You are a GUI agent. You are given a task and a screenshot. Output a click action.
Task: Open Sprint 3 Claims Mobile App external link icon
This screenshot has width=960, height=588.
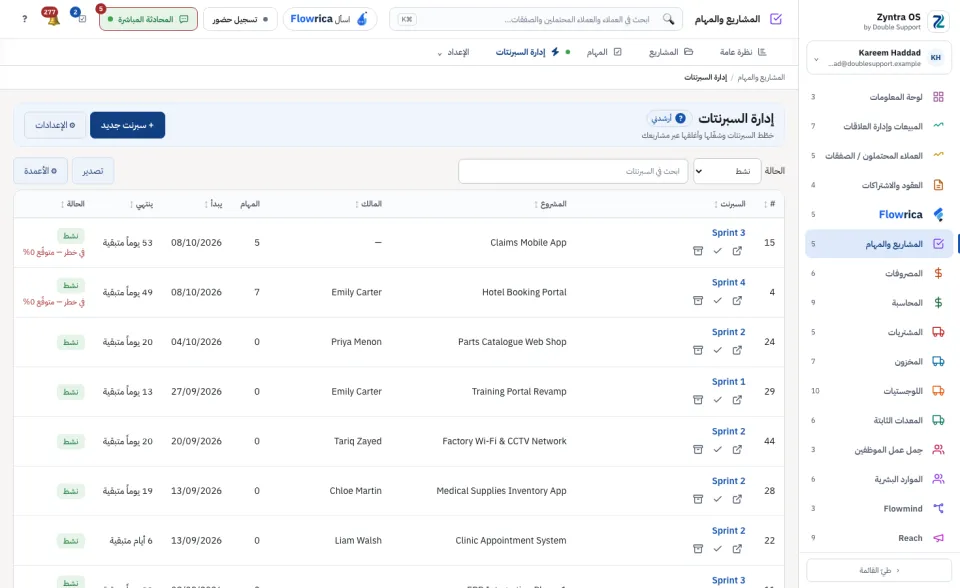point(737,251)
